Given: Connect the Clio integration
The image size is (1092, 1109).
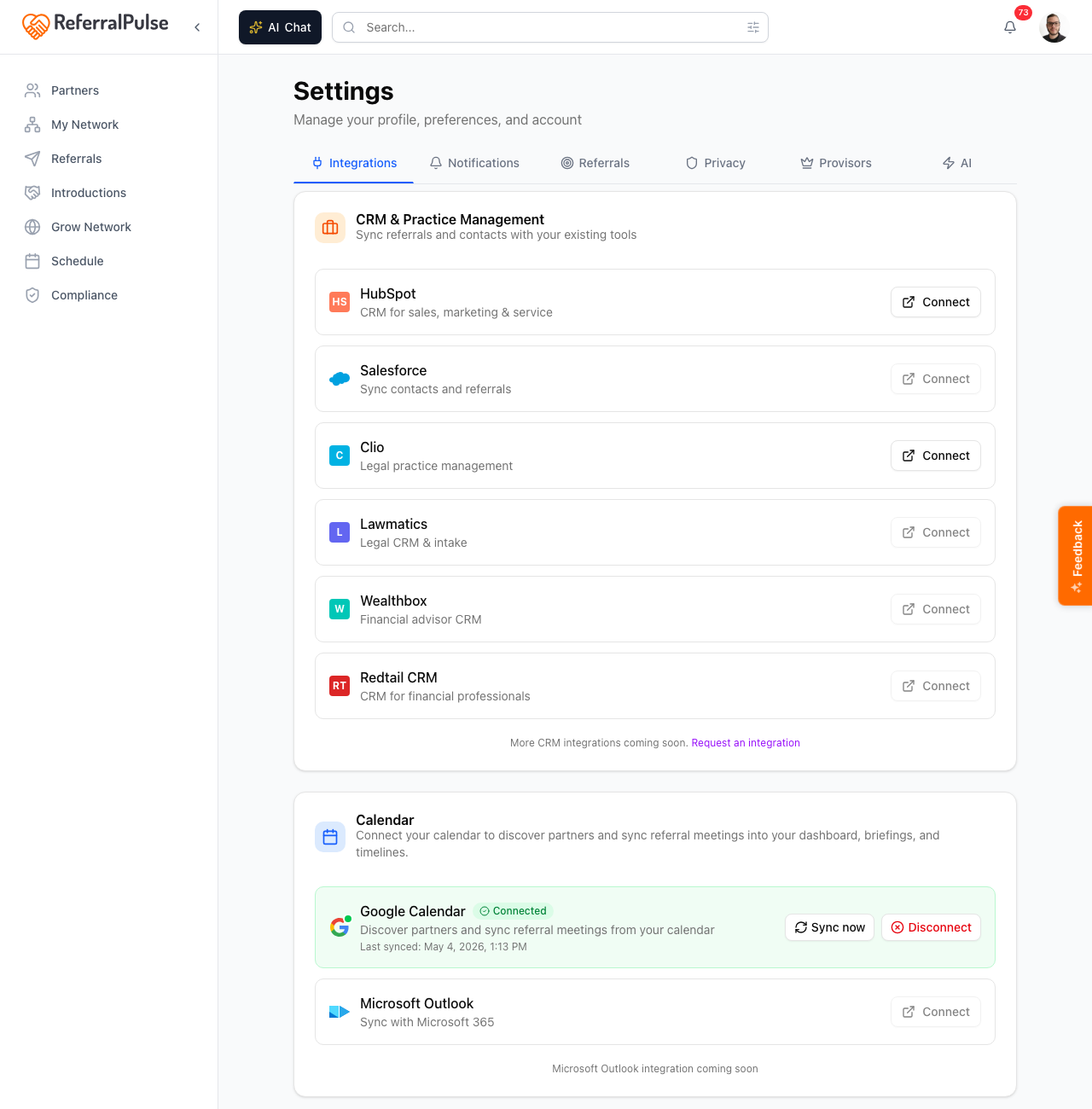Looking at the screenshot, I should (936, 456).
